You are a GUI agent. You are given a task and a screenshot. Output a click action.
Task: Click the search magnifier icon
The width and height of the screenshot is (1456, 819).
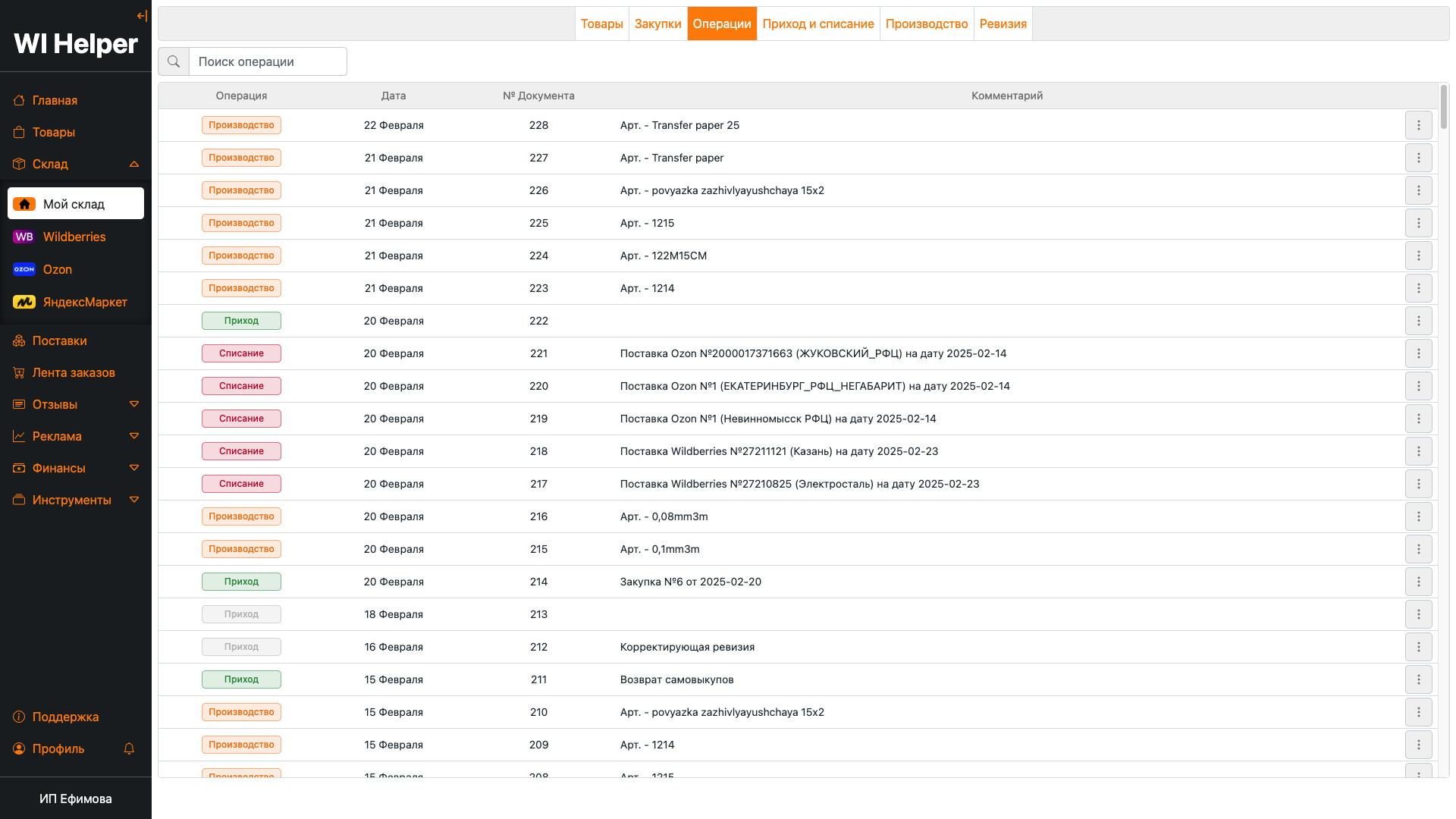(x=174, y=61)
